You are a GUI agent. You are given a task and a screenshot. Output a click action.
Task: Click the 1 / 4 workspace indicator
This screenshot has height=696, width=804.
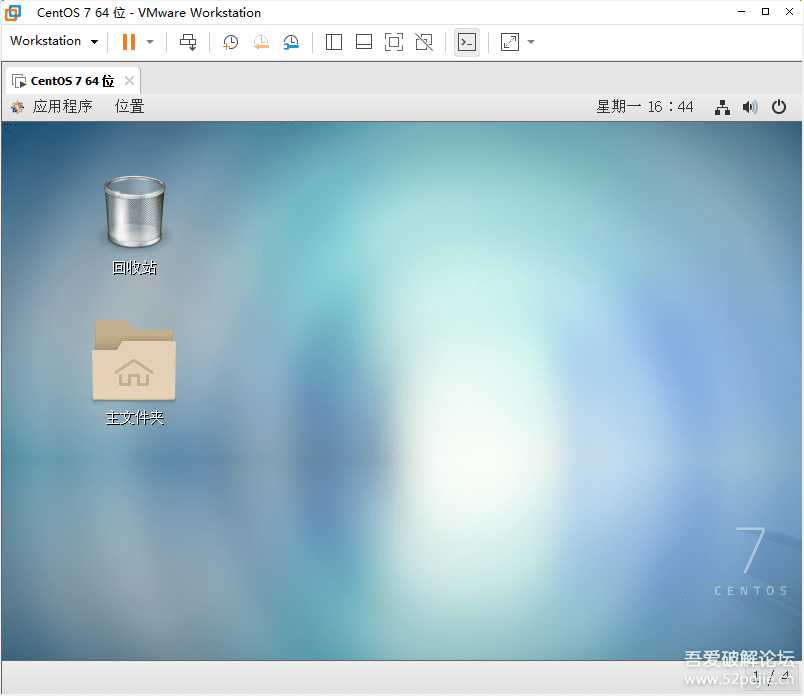771,675
